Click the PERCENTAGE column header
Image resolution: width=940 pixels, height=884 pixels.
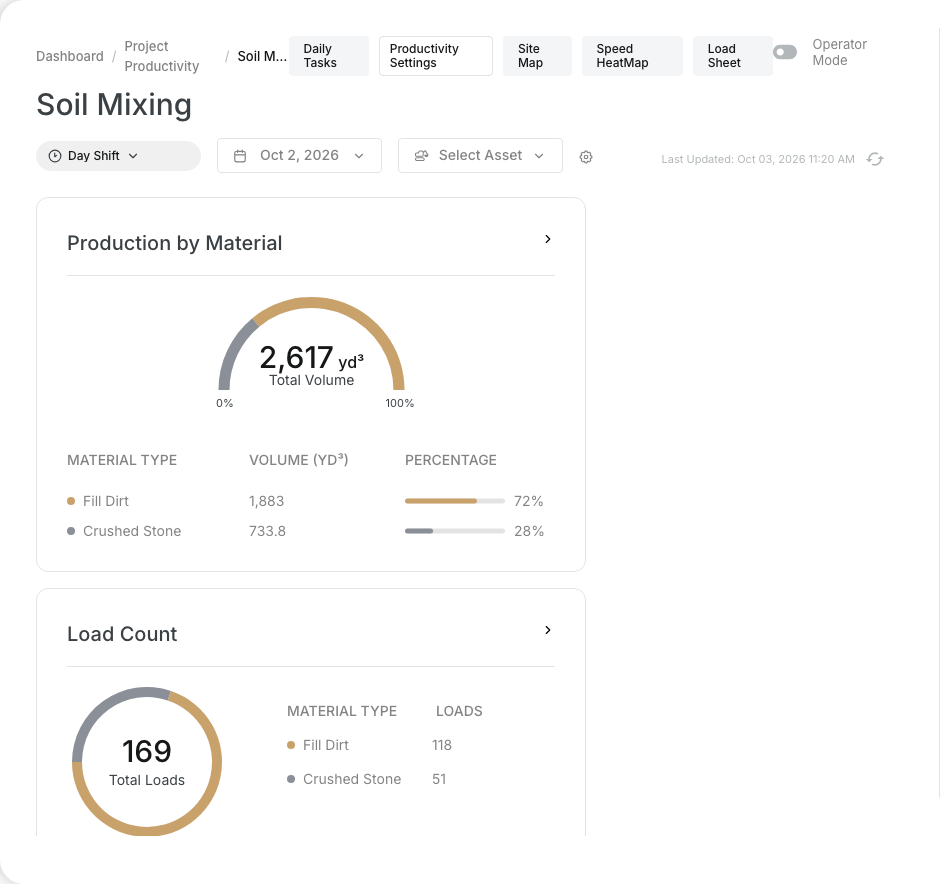(x=451, y=460)
